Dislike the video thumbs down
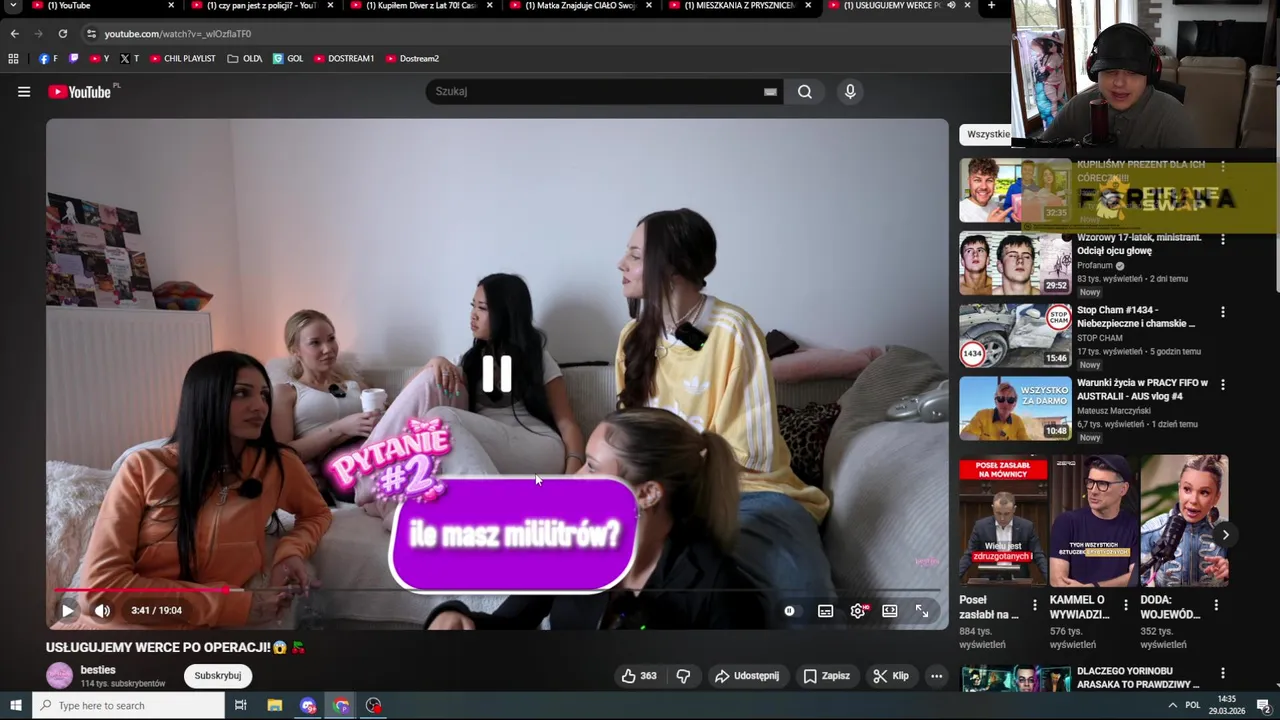The width and height of the screenshot is (1280, 720). click(683, 676)
